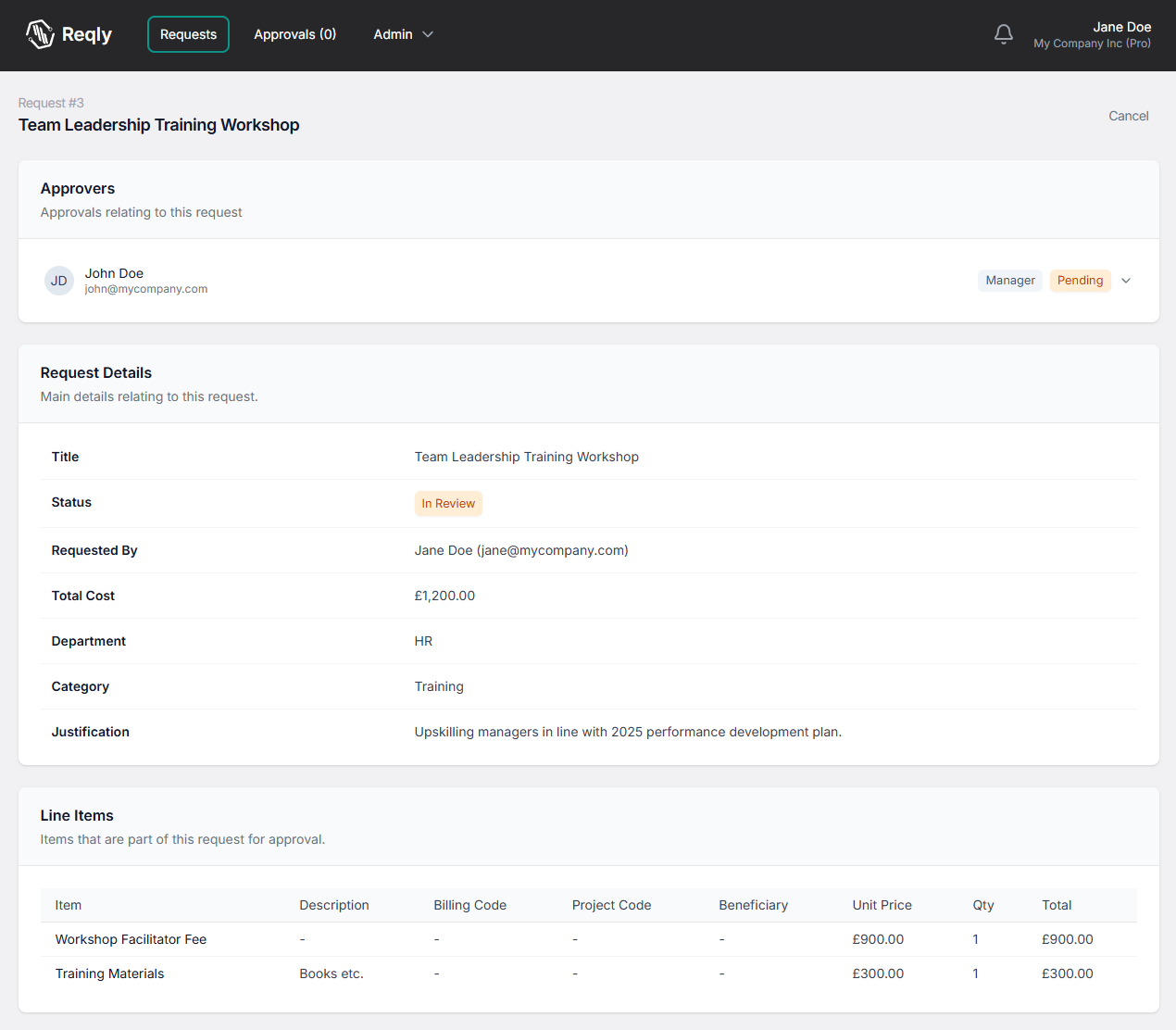Click the Team Leadership Training Workshop heading
Image resolution: width=1176 pixels, height=1030 pixels.
158,124
